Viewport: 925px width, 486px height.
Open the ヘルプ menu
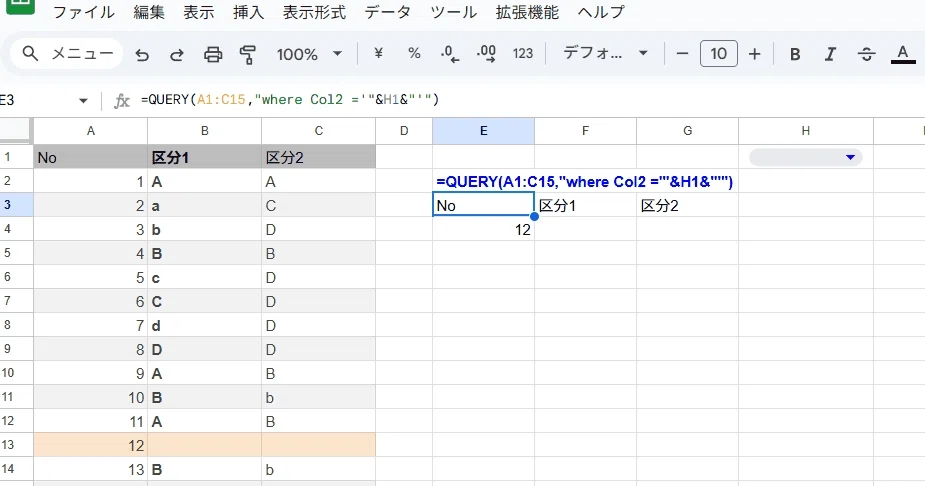(601, 12)
